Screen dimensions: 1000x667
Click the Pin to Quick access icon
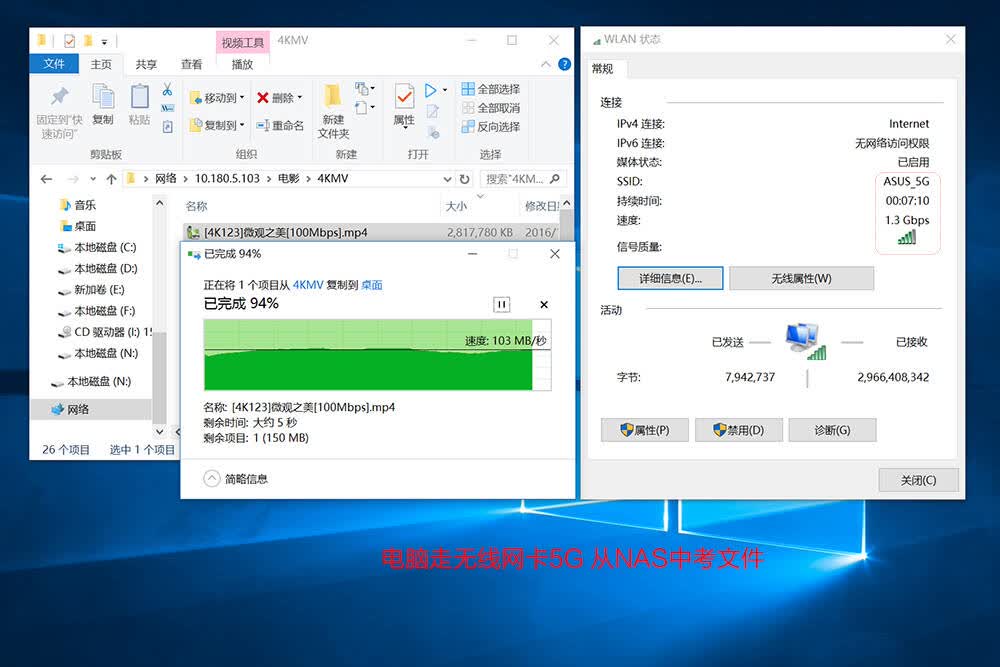[x=59, y=96]
